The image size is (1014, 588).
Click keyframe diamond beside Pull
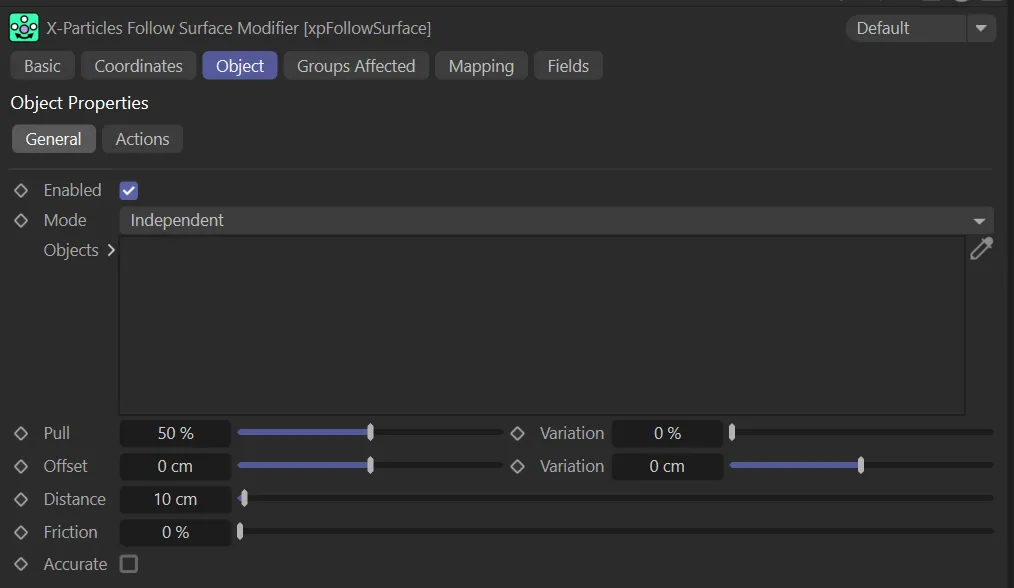21,433
